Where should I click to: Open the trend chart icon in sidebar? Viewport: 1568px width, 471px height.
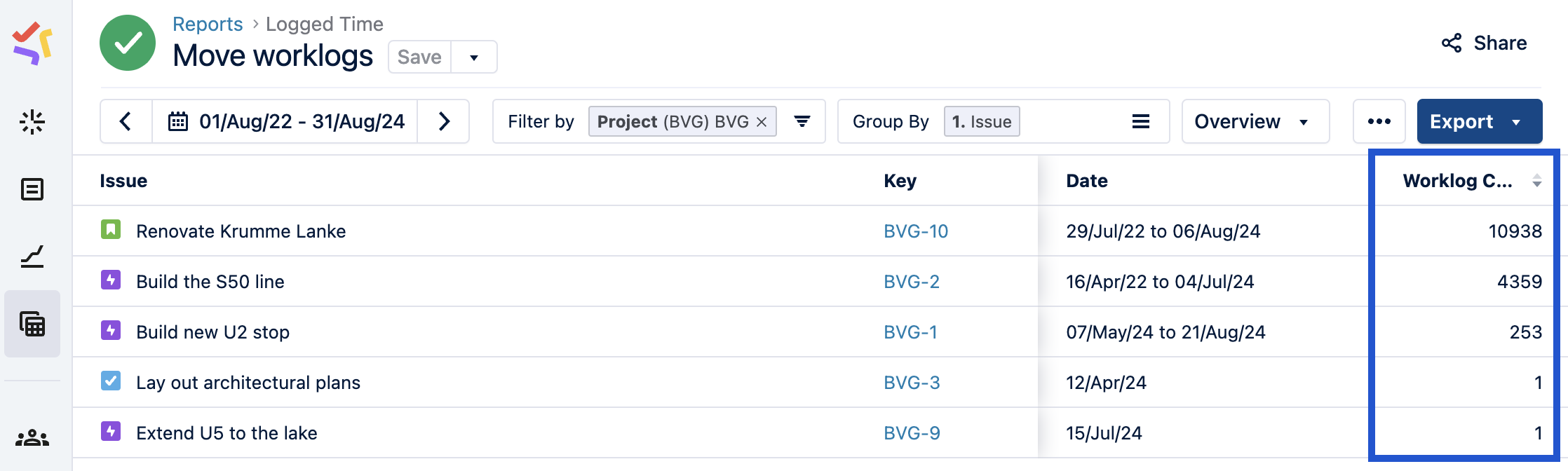pyautogui.click(x=33, y=257)
